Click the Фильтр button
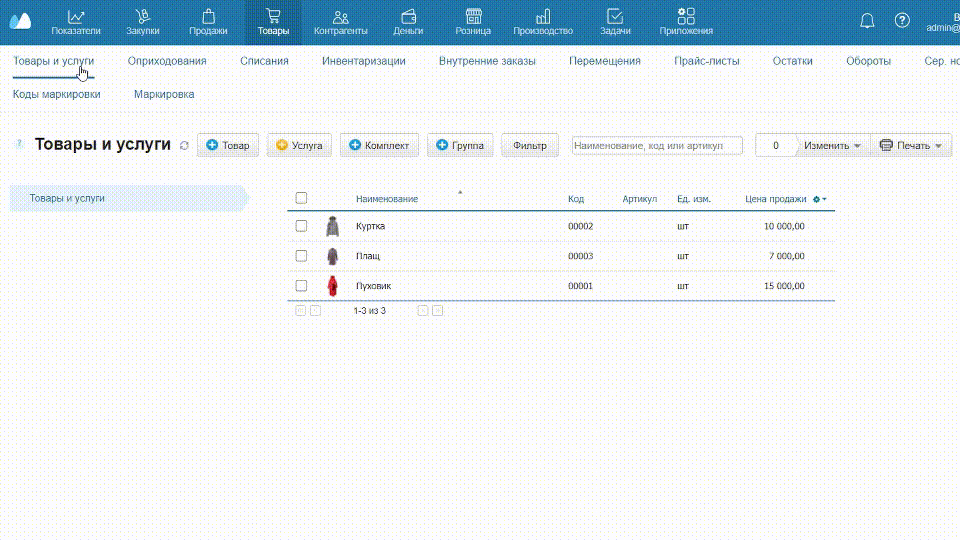 (x=530, y=146)
